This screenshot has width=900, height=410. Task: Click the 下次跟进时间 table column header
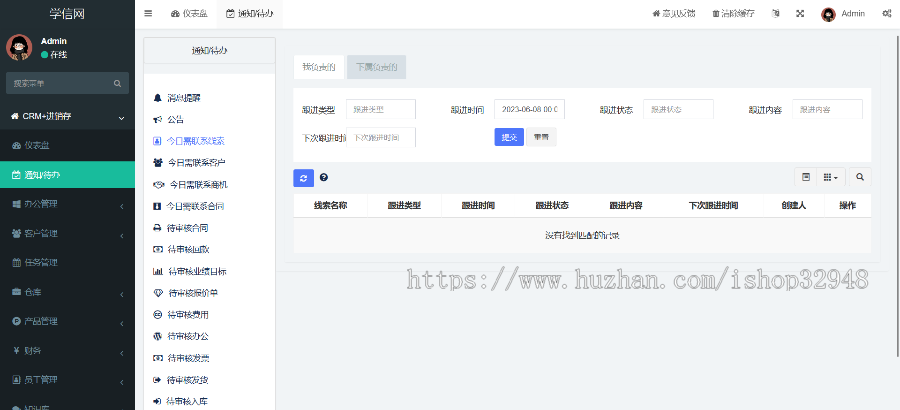tap(713, 206)
